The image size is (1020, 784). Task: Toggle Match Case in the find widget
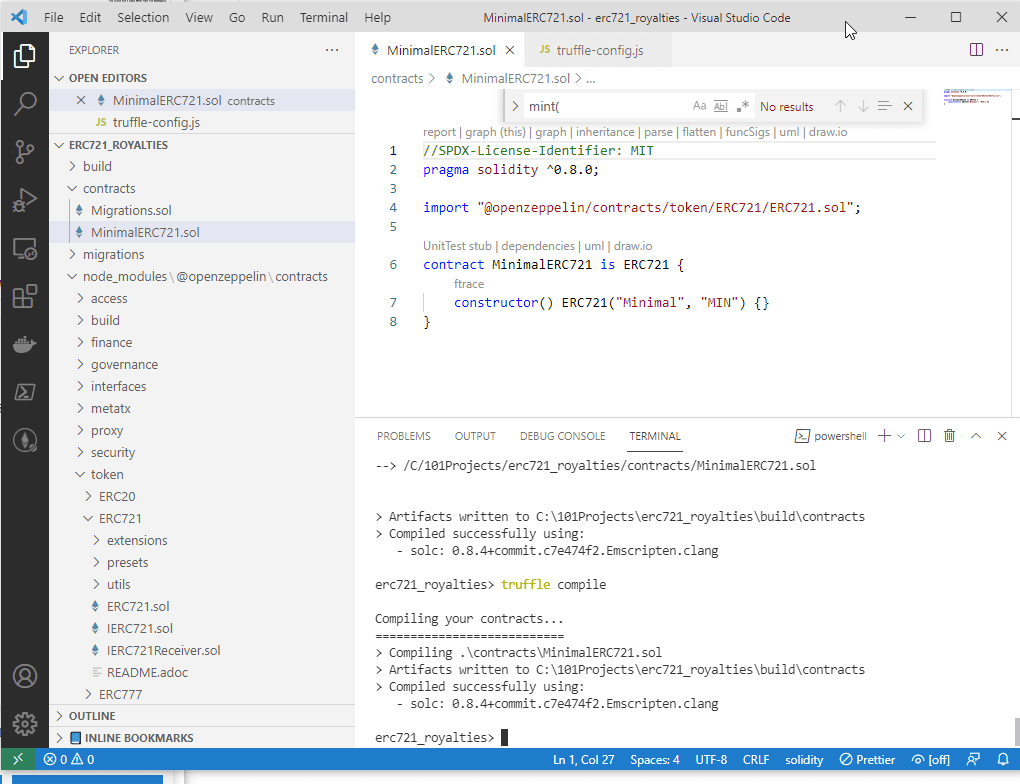699,106
